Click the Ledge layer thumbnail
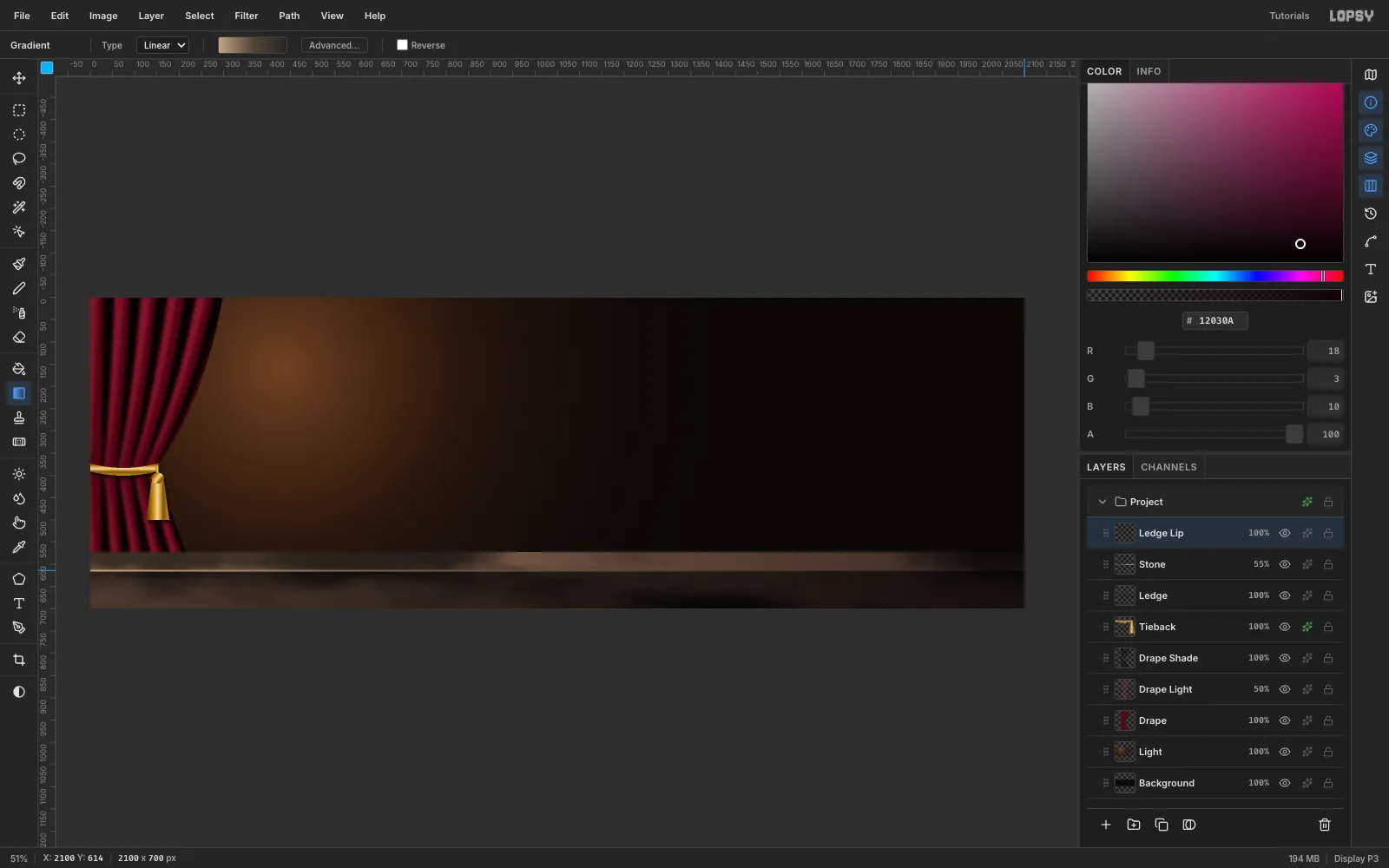Viewport: 1389px width, 868px height. (x=1125, y=595)
